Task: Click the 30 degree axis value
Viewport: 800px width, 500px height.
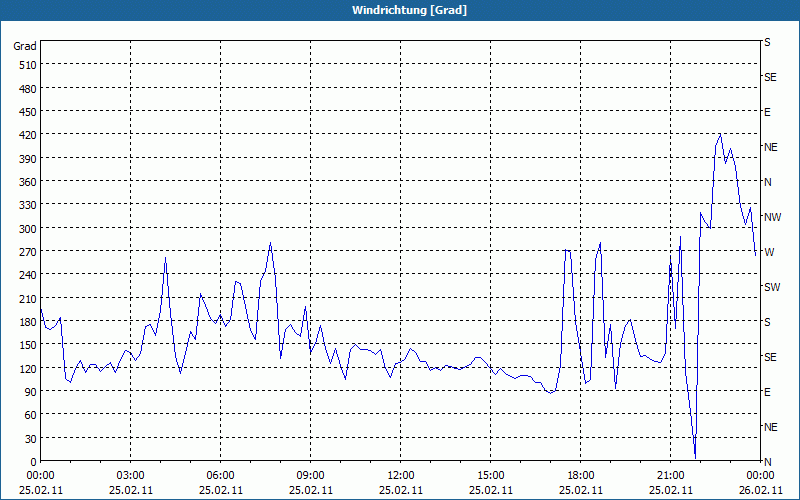Action: (30, 439)
